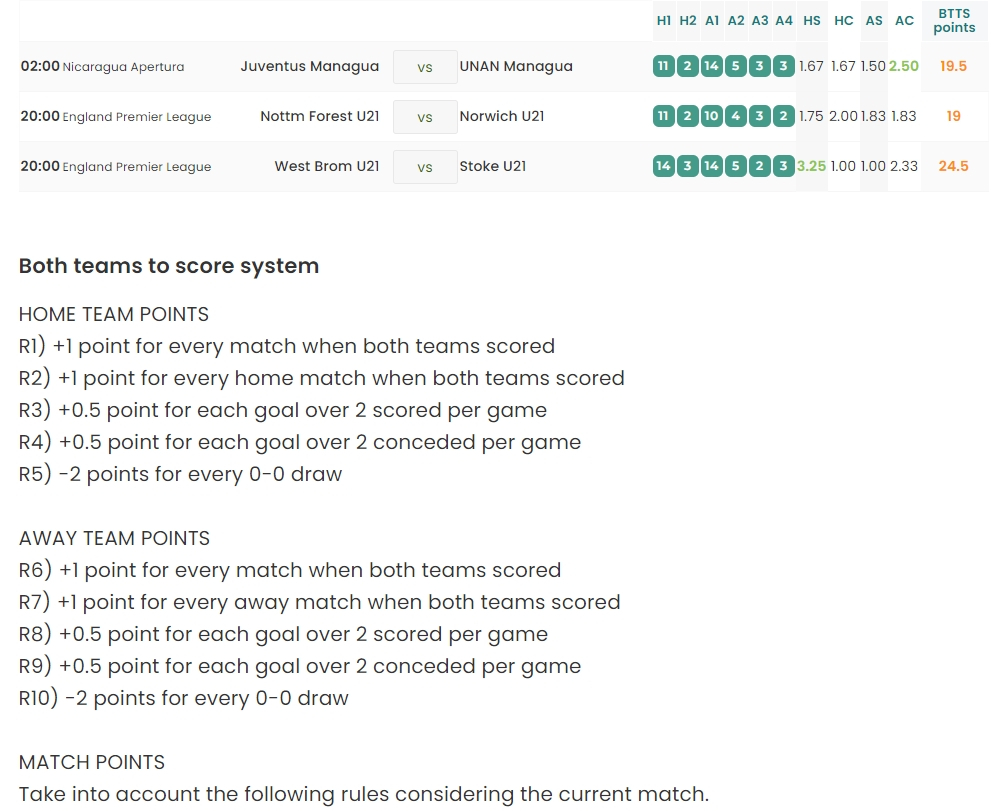Click the A1 badge in West Brom U21 row
Viewport: 991px width, 811px height.
[711, 167]
